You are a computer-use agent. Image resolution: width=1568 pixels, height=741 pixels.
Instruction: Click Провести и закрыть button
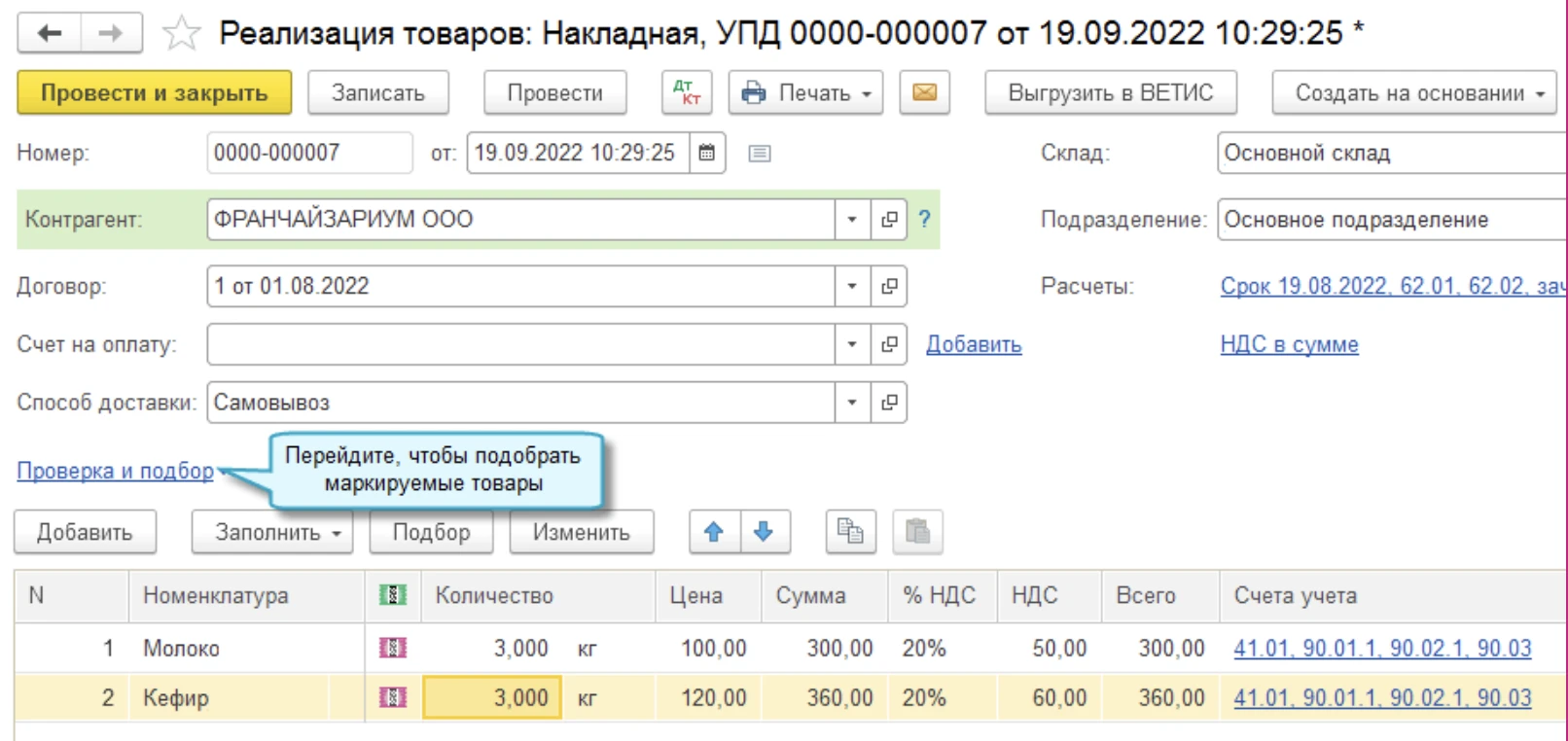coord(154,93)
